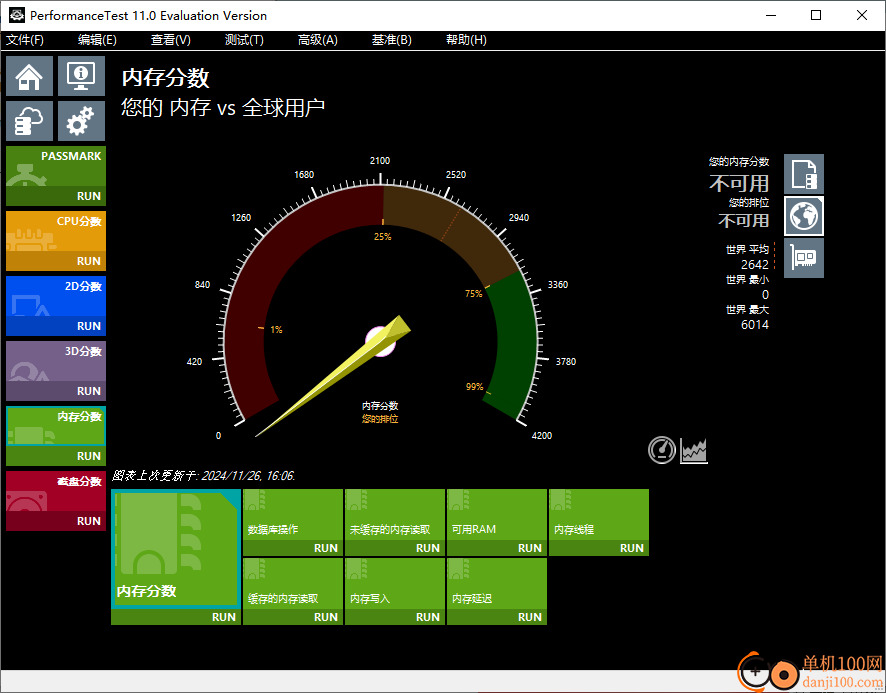This screenshot has width=886, height=693.
Task: Run the PASSMARK test
Action: coord(56,196)
